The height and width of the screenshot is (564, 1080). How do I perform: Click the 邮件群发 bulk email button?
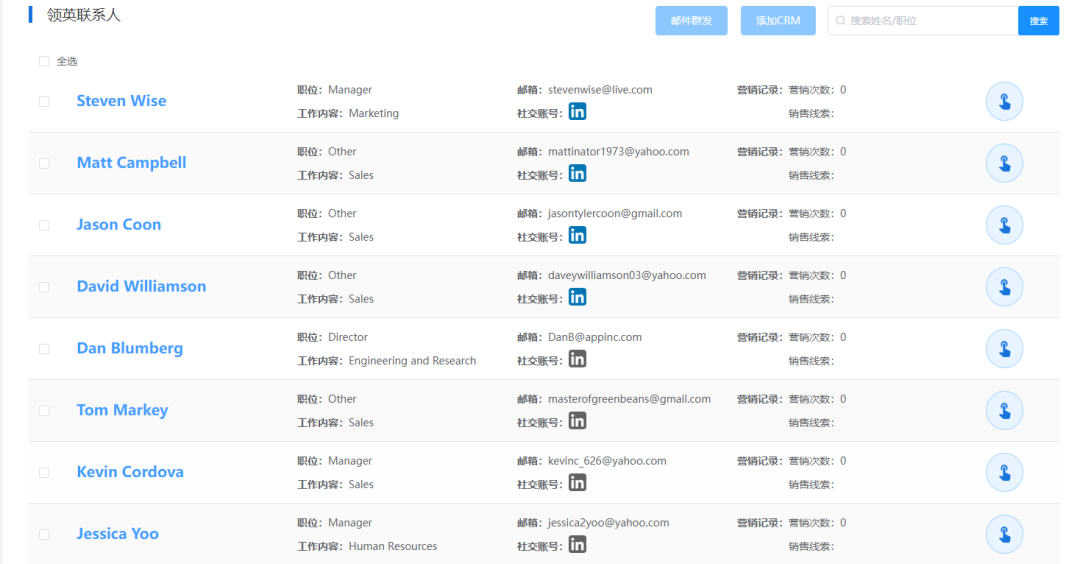click(x=691, y=21)
